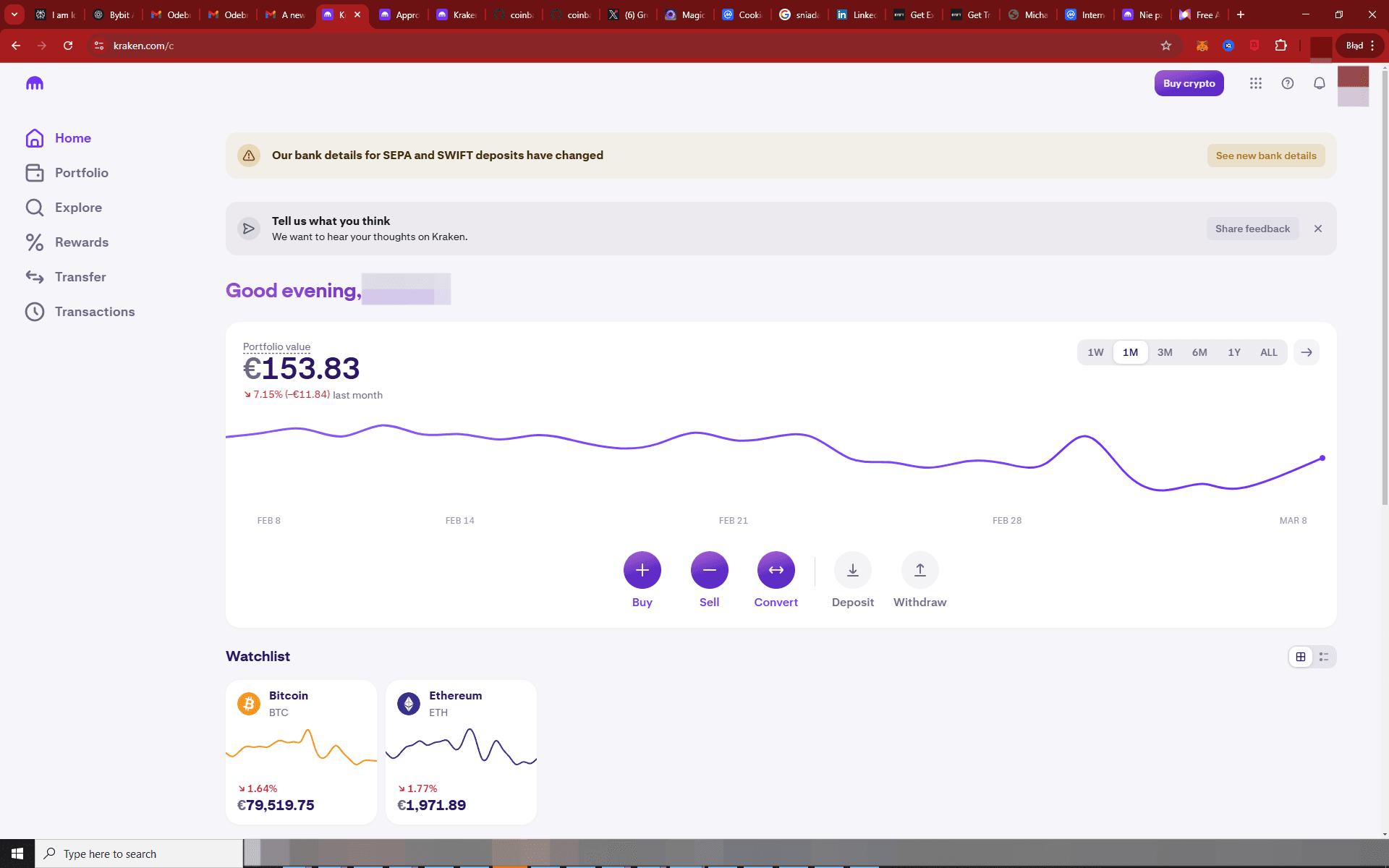
Task: Open a new browser tab
Action: click(x=1241, y=14)
